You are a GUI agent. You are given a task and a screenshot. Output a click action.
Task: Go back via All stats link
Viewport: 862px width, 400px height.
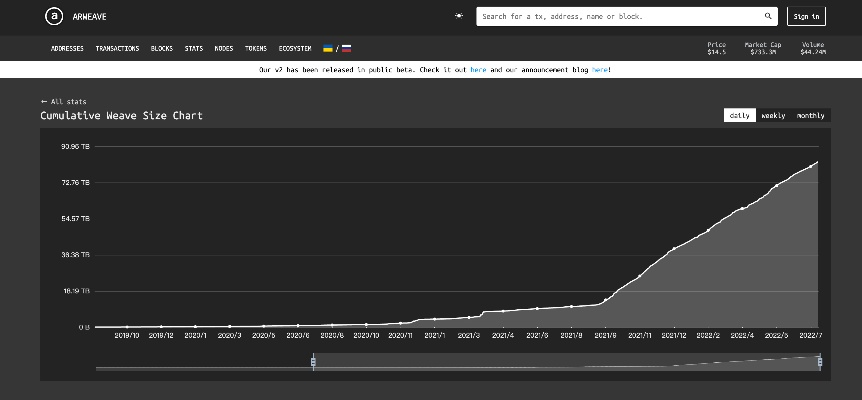[x=64, y=102]
